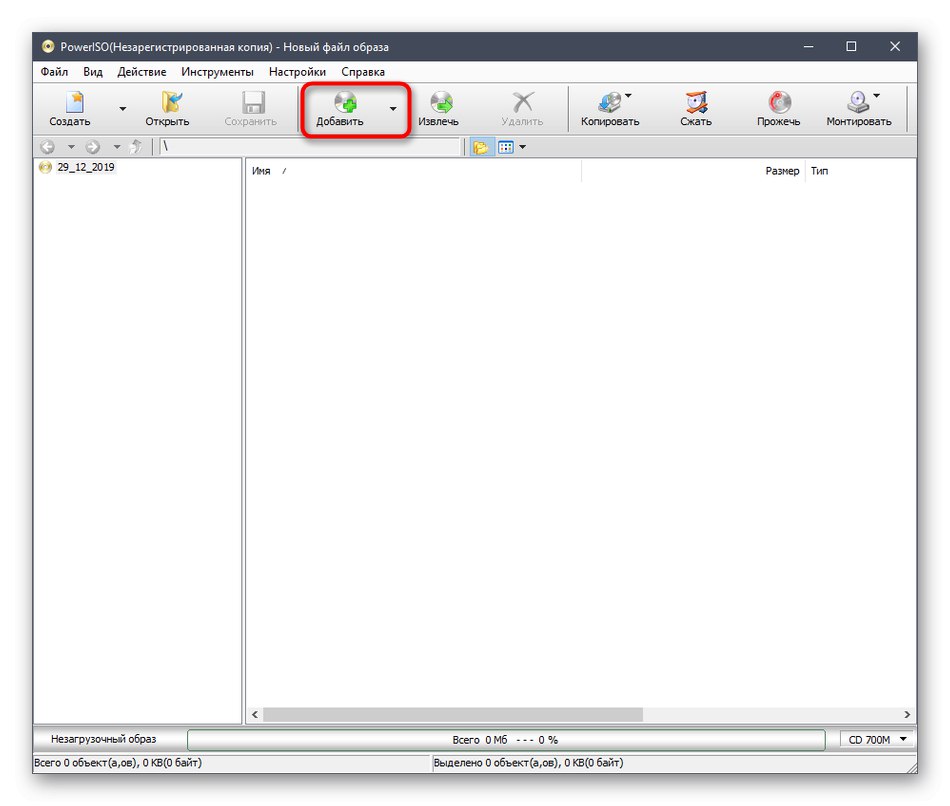Sort by the Тип column header
Image resolution: width=950 pixels, height=806 pixels.
click(820, 171)
